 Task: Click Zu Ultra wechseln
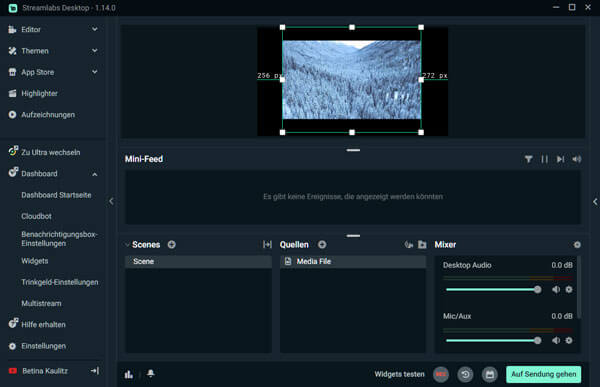coord(51,152)
